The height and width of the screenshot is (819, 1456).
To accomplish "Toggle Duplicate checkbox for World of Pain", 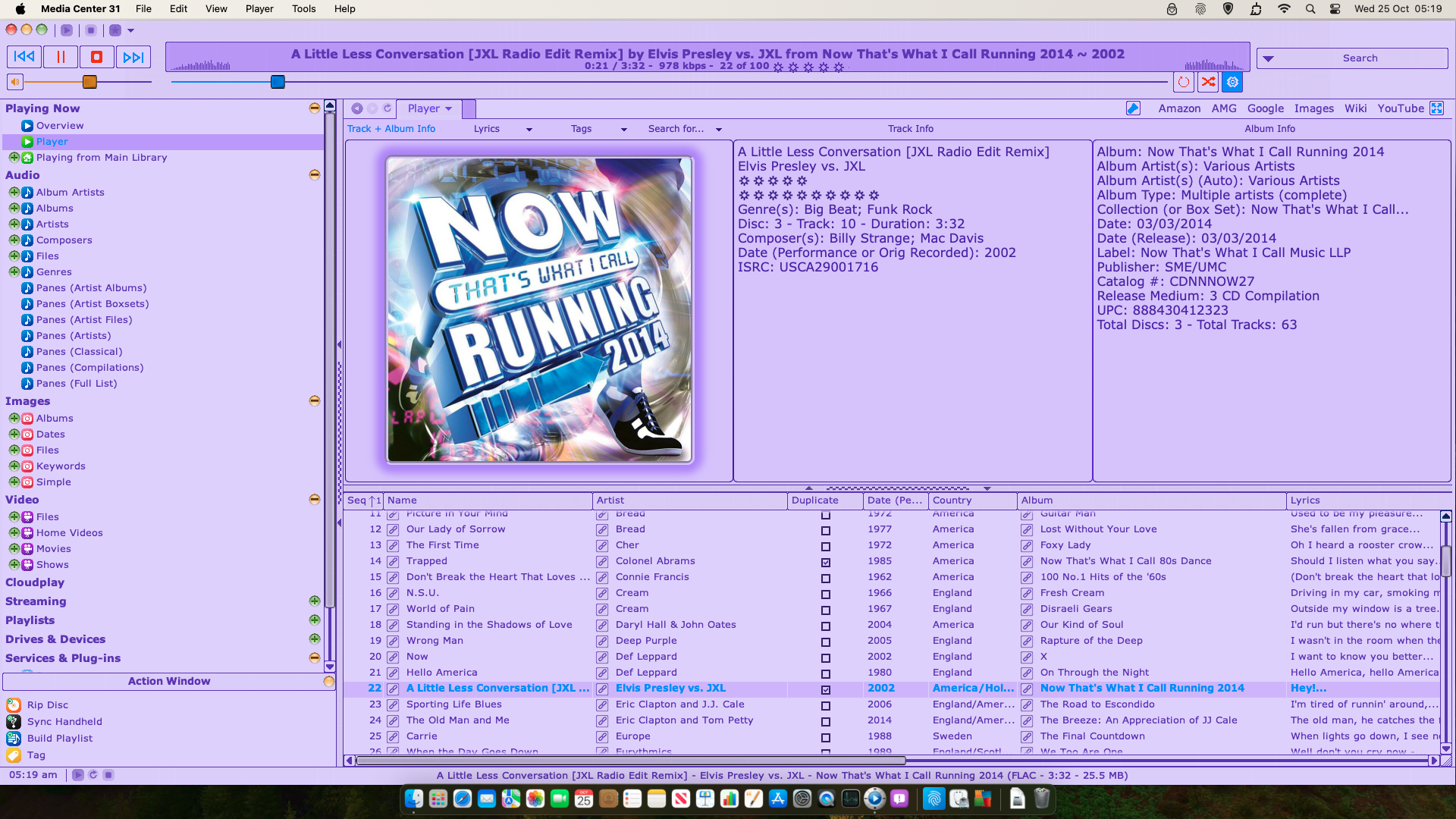I will pos(826,610).
